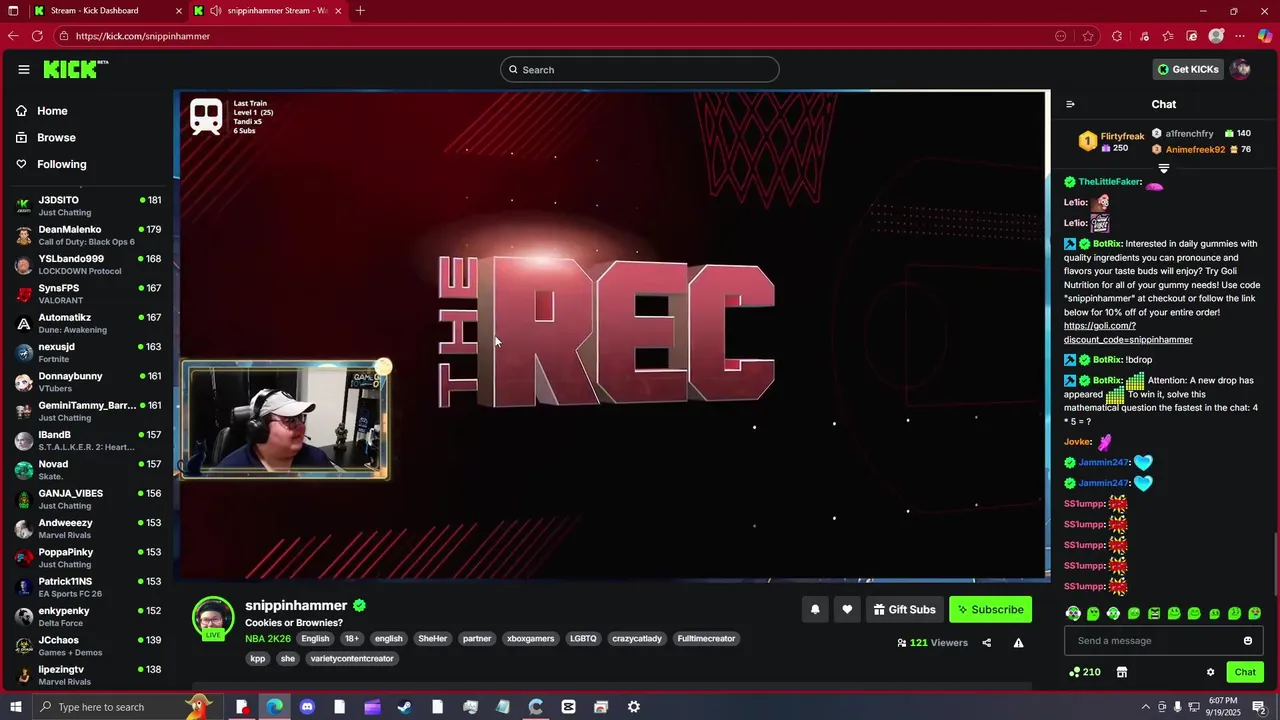Open the chat shop icon

(x=1122, y=672)
